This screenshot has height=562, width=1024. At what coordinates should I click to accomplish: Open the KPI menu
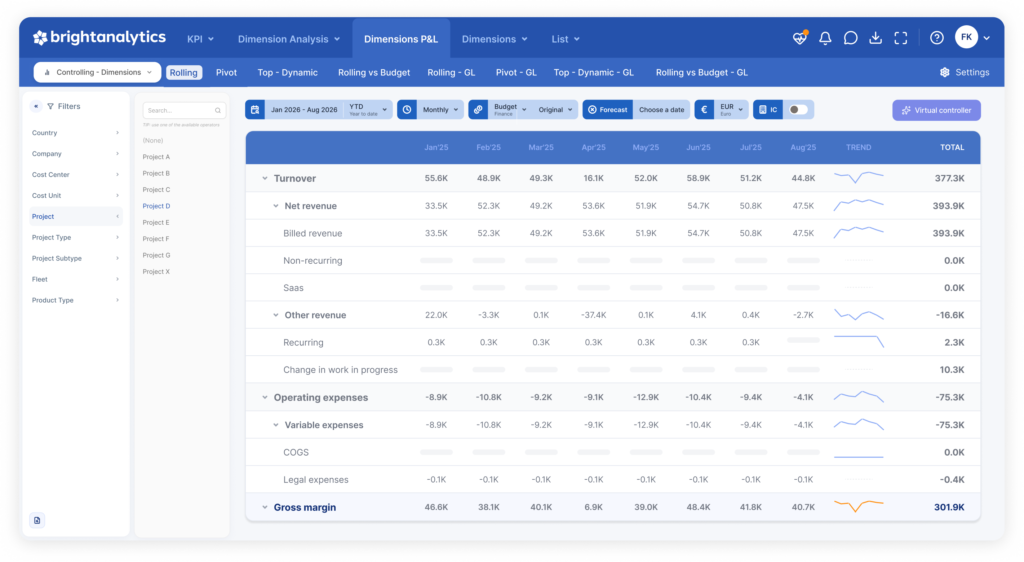200,39
